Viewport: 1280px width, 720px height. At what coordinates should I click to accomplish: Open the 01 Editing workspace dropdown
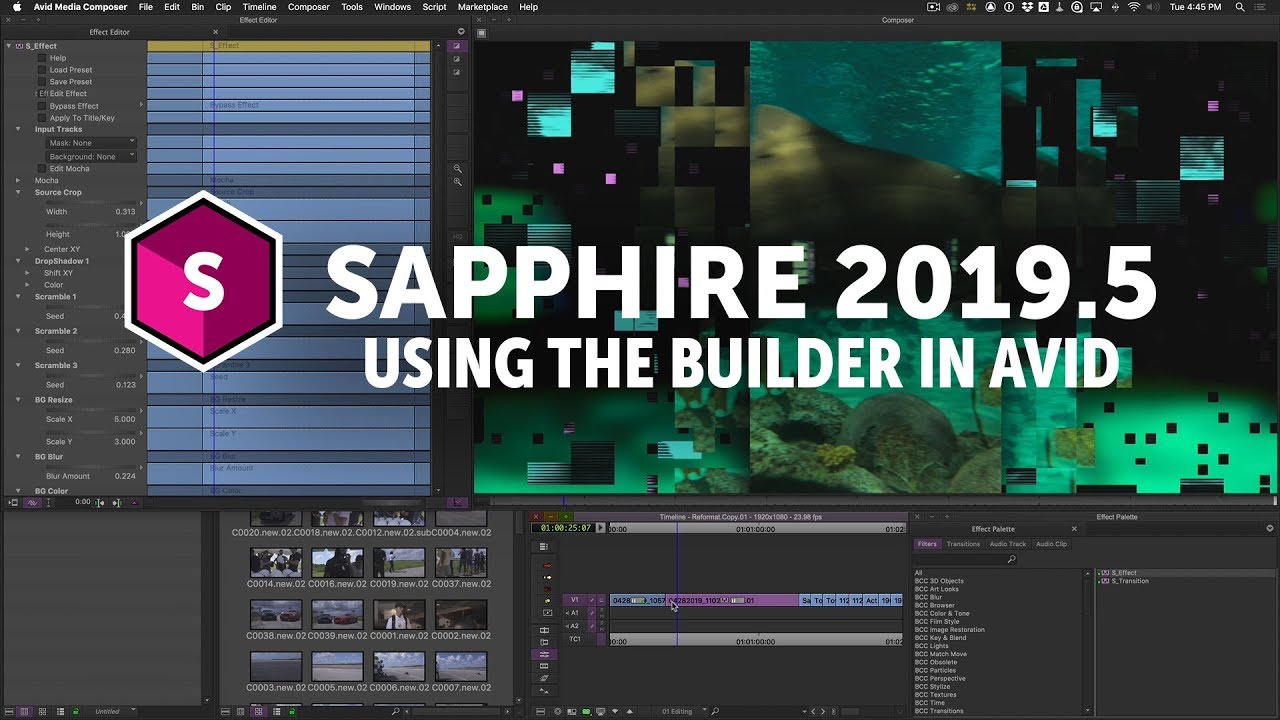tap(683, 711)
